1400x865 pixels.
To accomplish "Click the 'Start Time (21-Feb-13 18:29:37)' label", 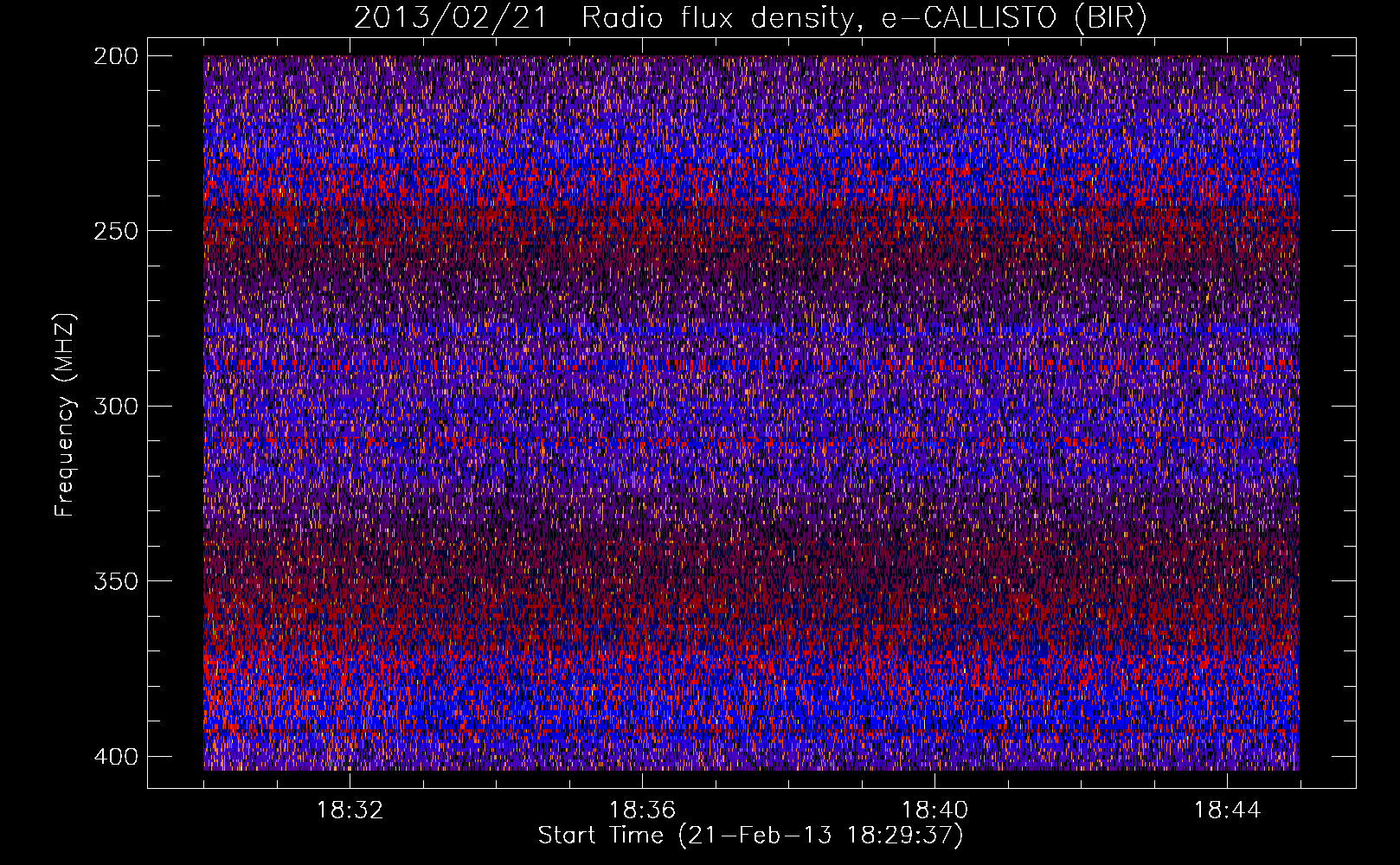I will (750, 836).
